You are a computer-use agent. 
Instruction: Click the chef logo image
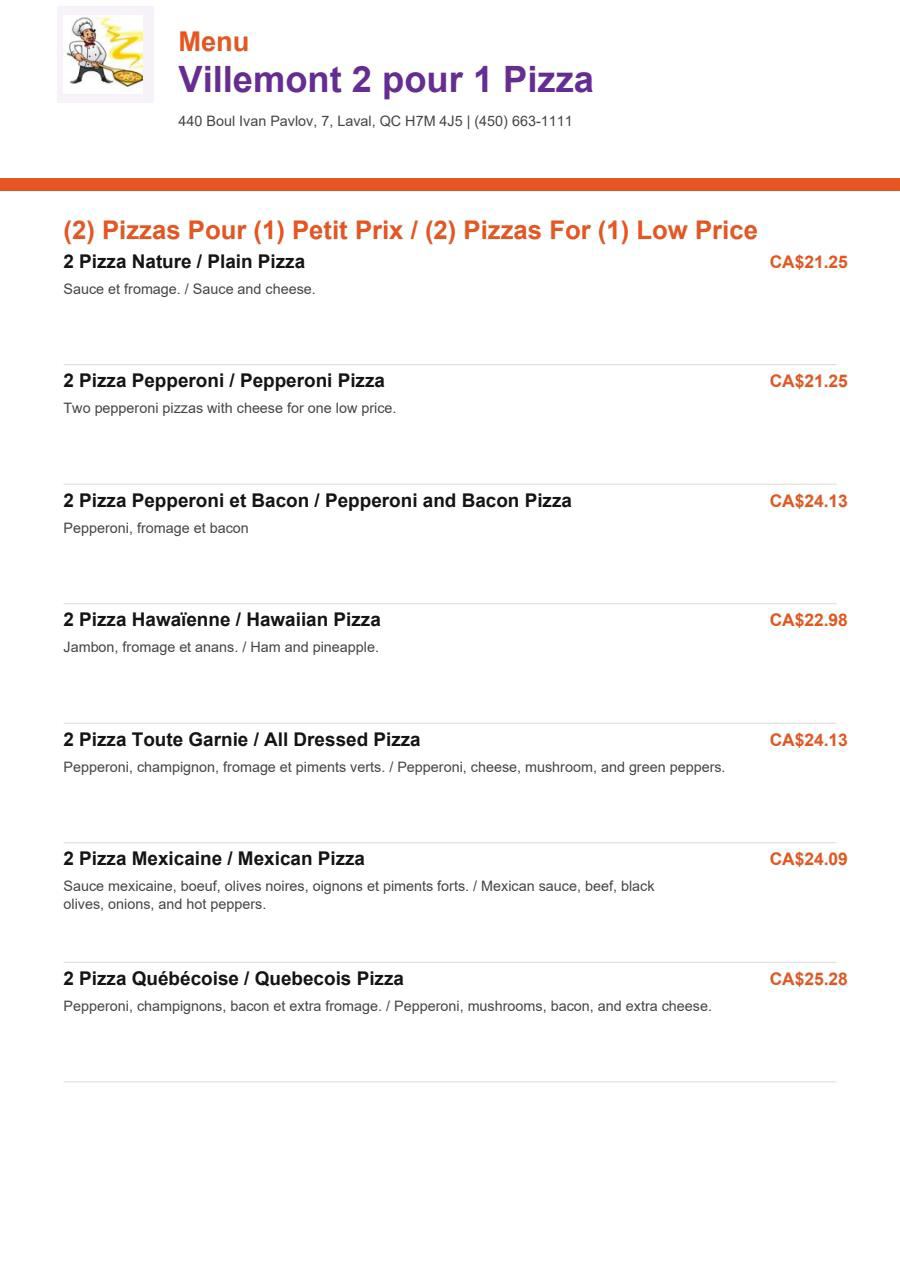[x=105, y=54]
